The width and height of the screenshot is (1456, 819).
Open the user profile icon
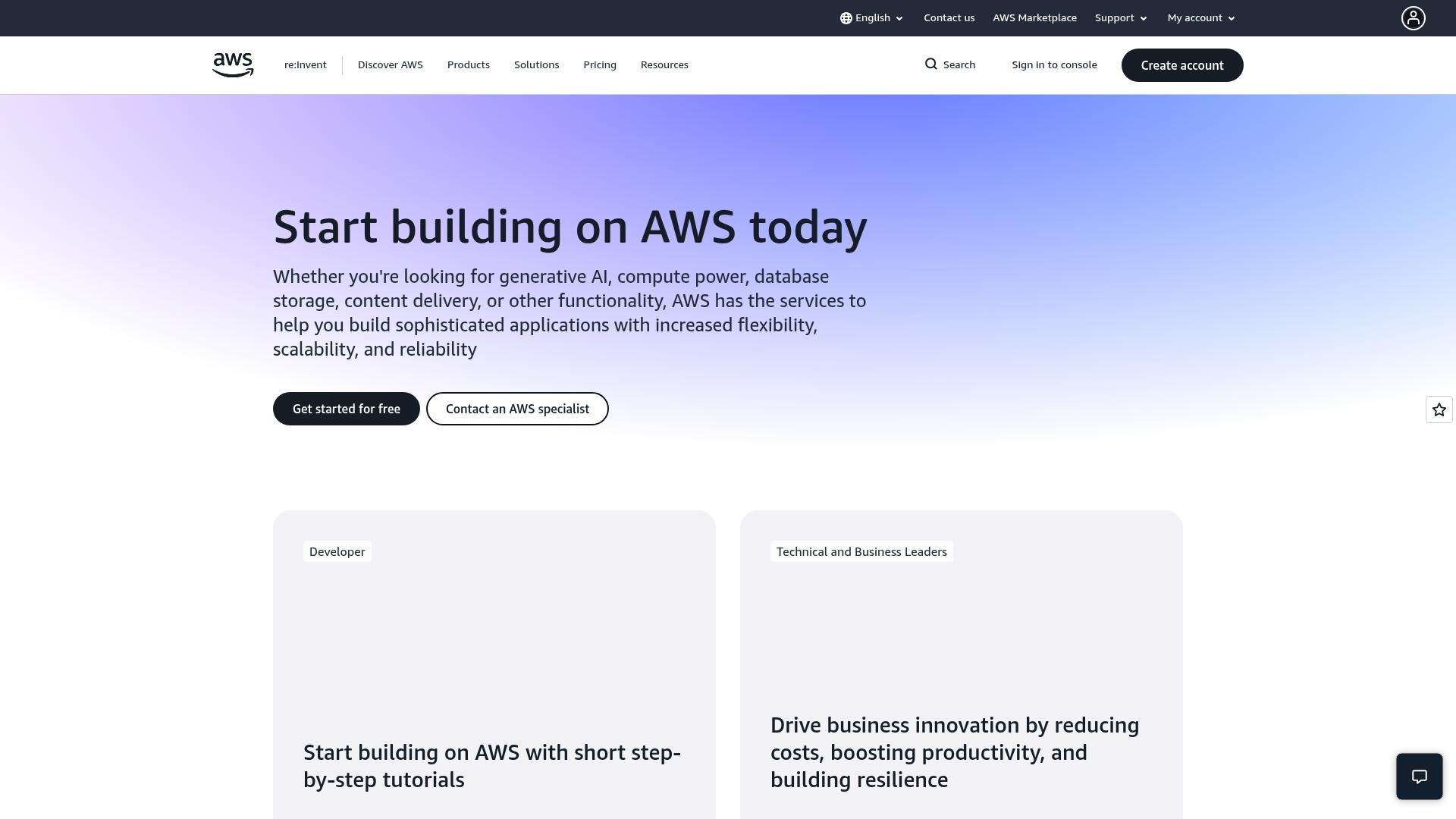click(x=1413, y=18)
